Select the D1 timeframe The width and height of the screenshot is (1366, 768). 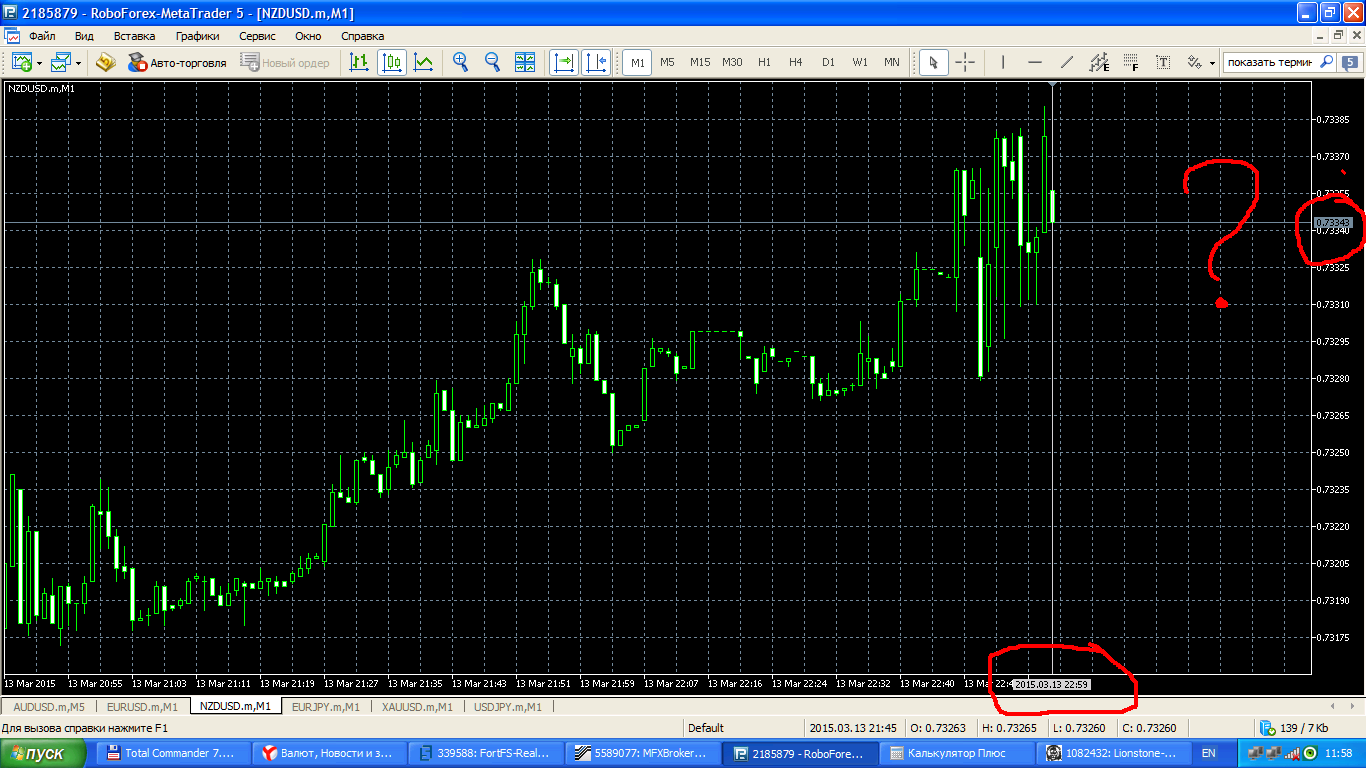pyautogui.click(x=828, y=62)
